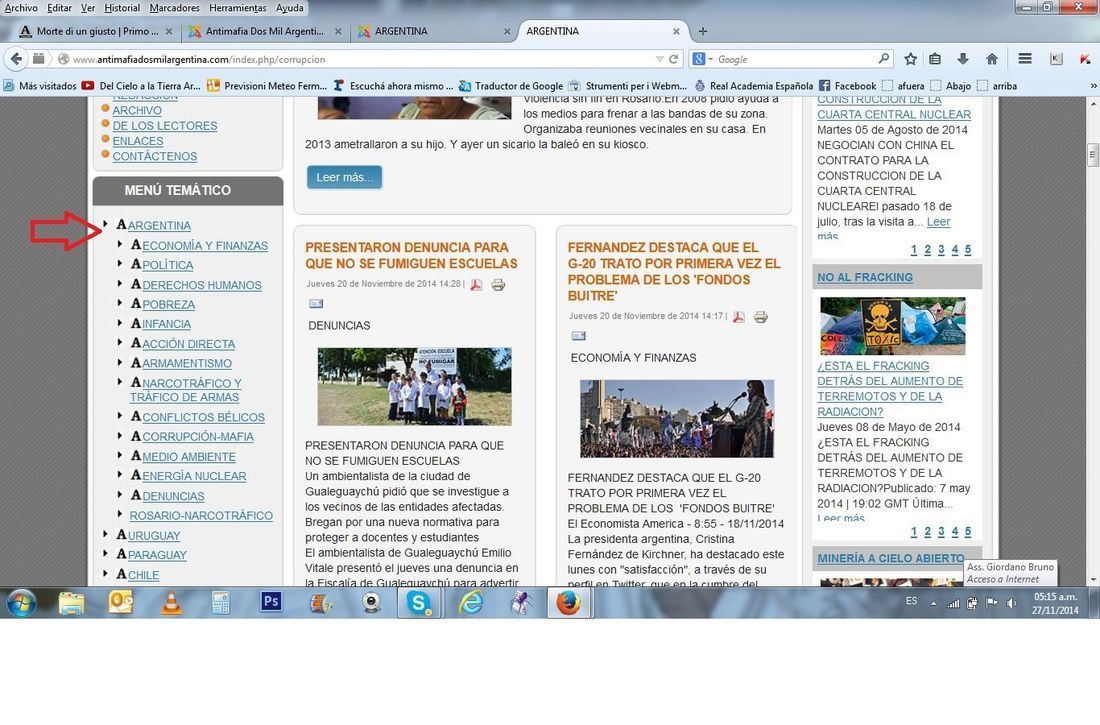Open 'Presentaron denuncia para que no se fumiguen escuelas' headline
This screenshot has width=1100, height=725.
click(411, 255)
